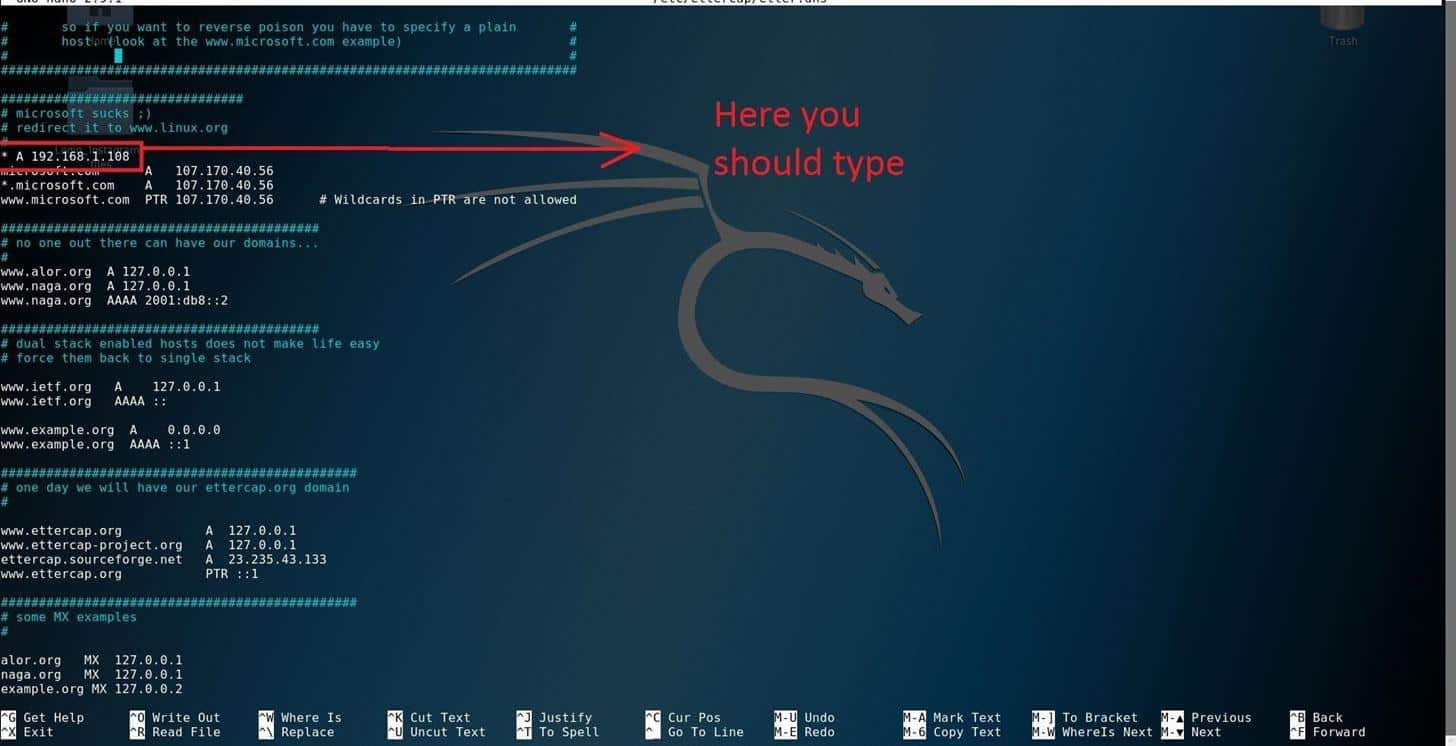Viewport: 1456px width, 746px height.
Task: Open the Trash icon on the desktop
Action: tap(1342, 24)
